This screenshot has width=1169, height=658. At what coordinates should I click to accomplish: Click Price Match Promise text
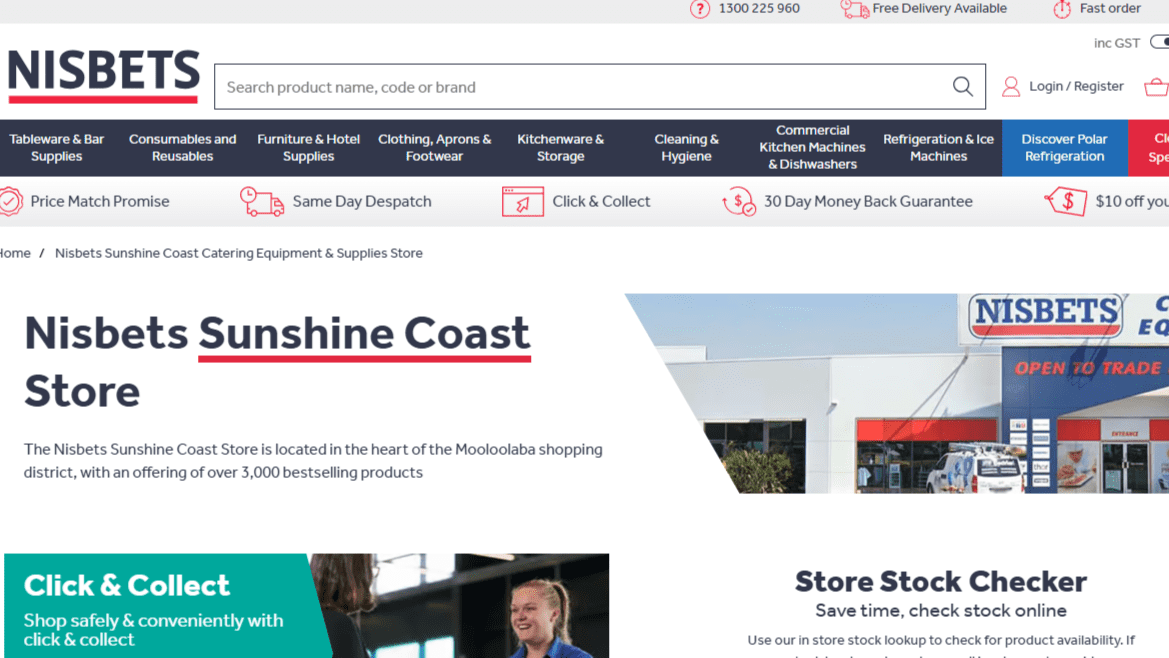100,201
